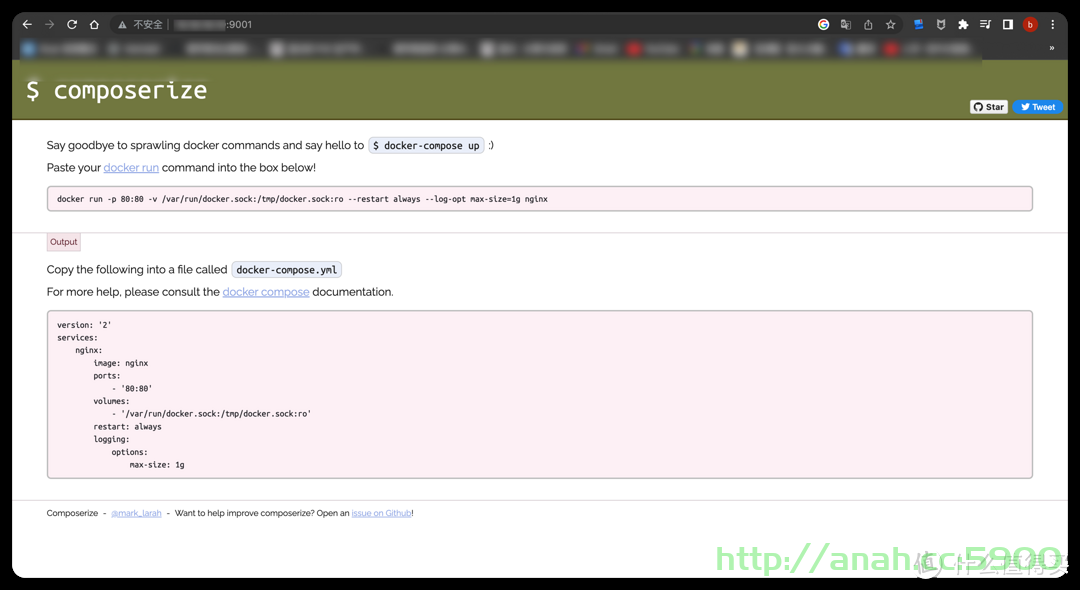Open the issue on Github link
1080x590 pixels.
coord(381,513)
